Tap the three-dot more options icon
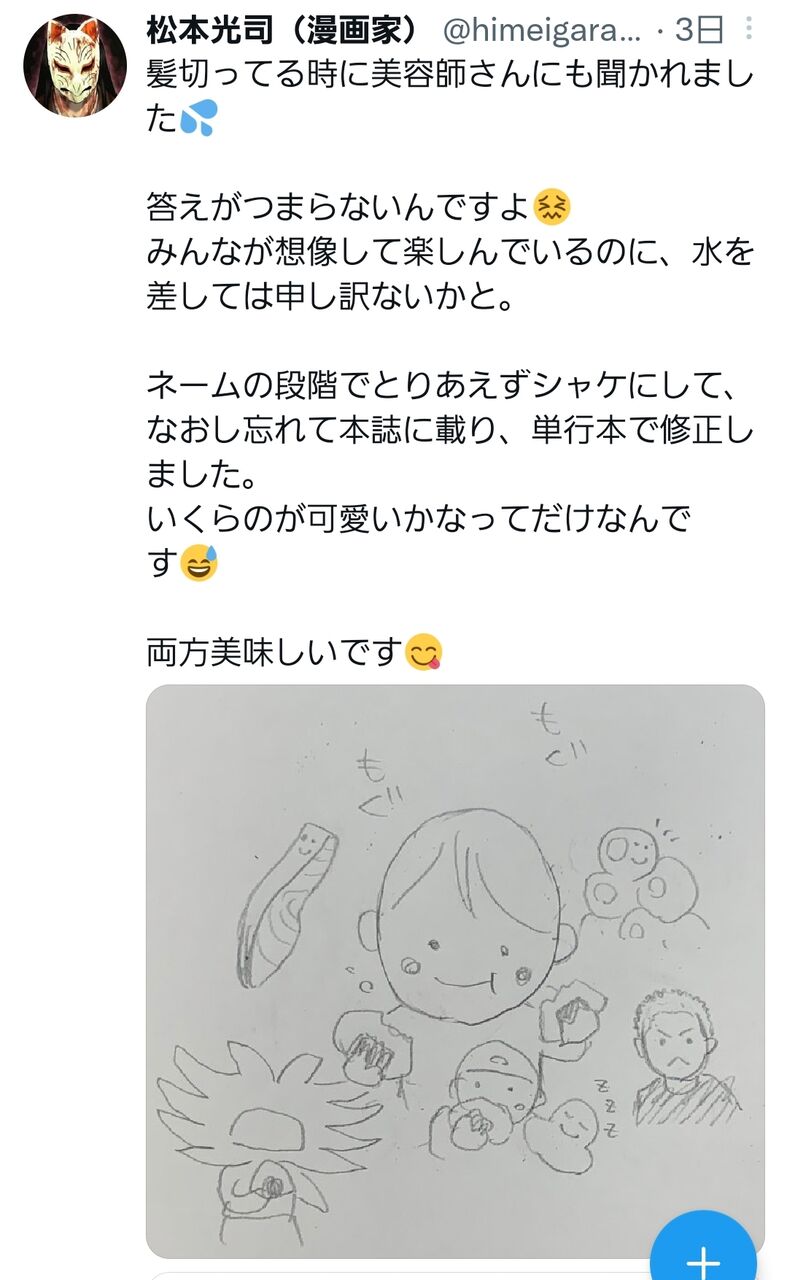This screenshot has height=1280, width=787. 749,28
